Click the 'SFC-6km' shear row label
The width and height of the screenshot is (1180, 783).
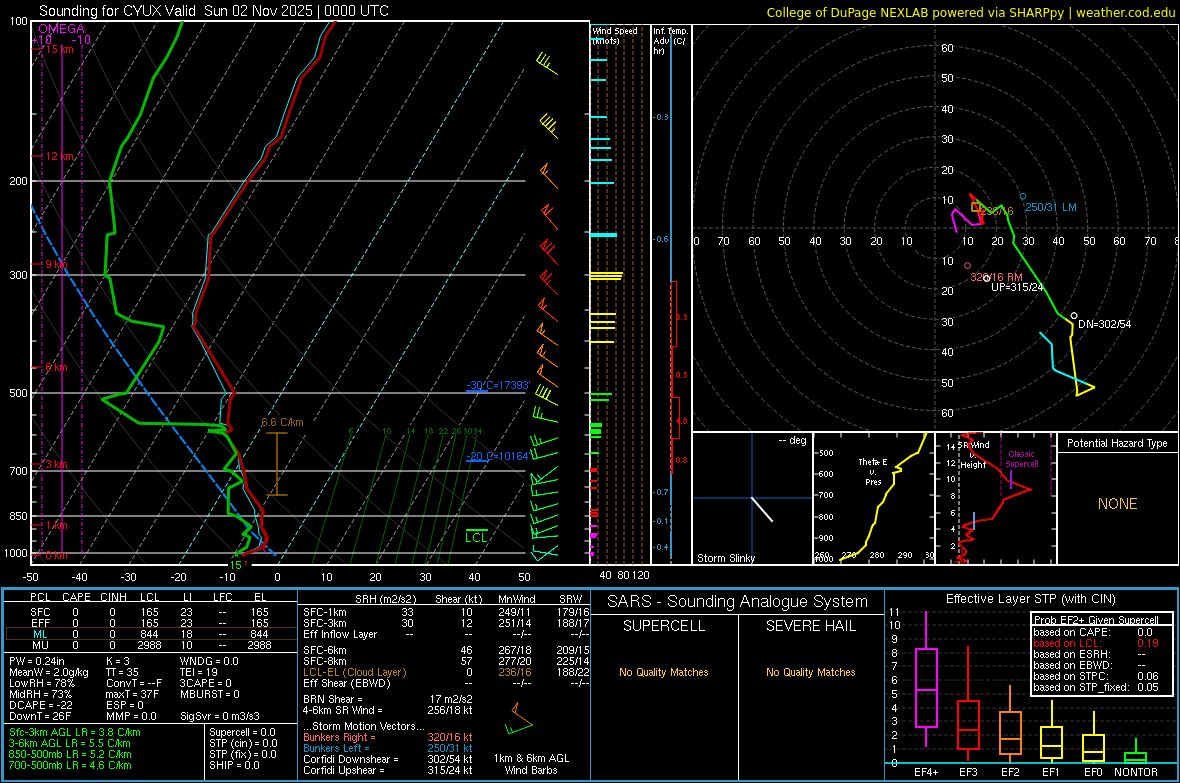tap(324, 650)
